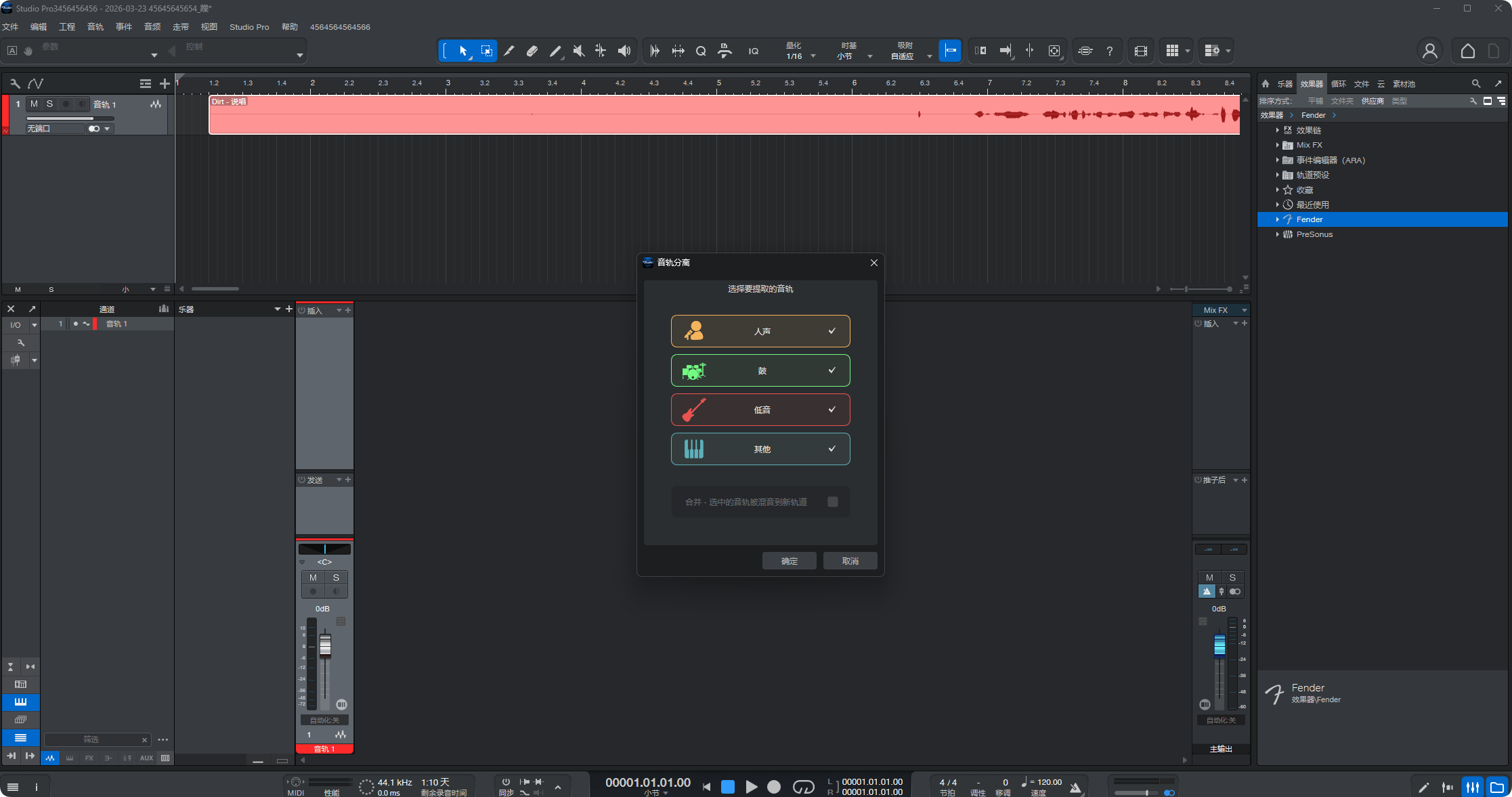This screenshot has height=797, width=1512.
Task: Switch to the 循环 tab in the browser
Action: click(1337, 83)
